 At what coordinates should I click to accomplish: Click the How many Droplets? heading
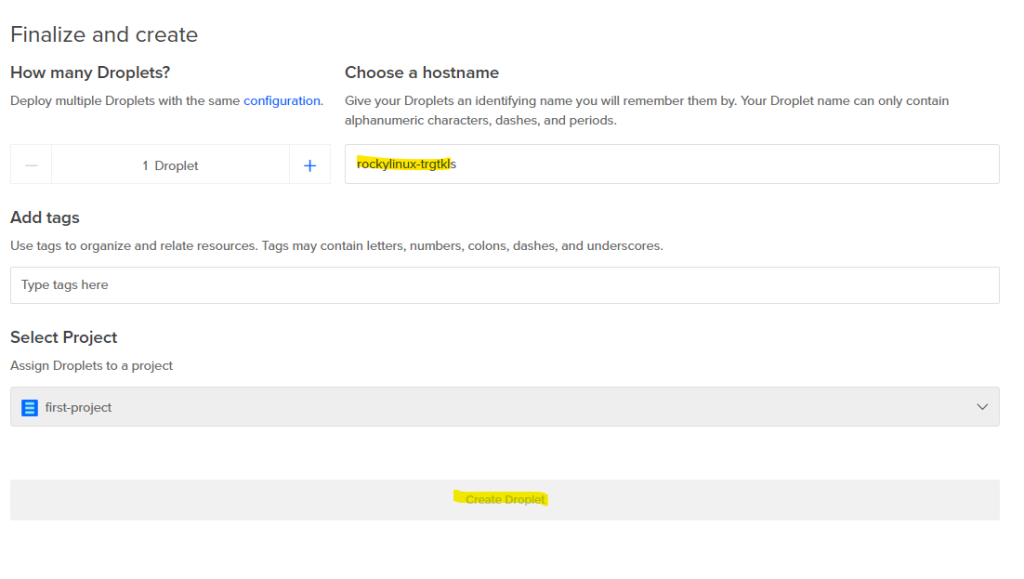tap(90, 73)
